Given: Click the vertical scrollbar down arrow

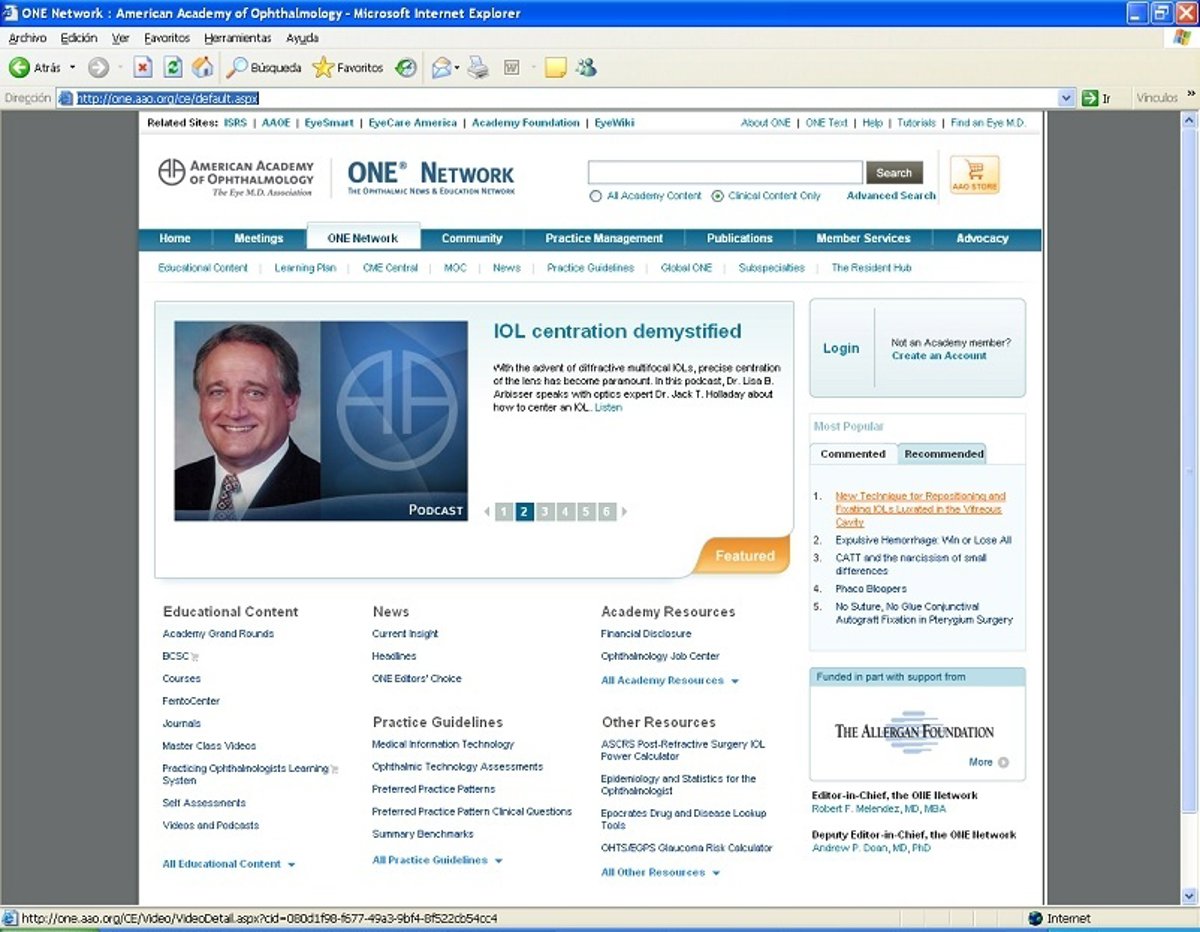Looking at the screenshot, I should [1190, 896].
